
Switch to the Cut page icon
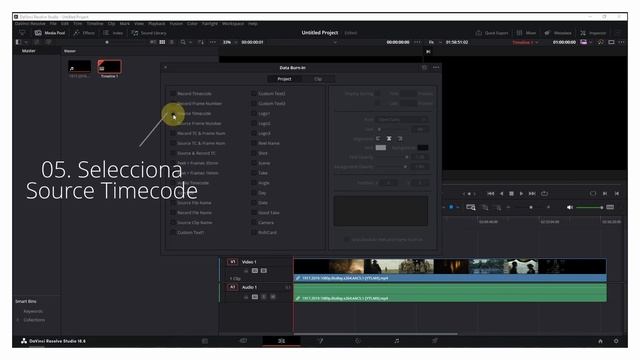point(243,341)
